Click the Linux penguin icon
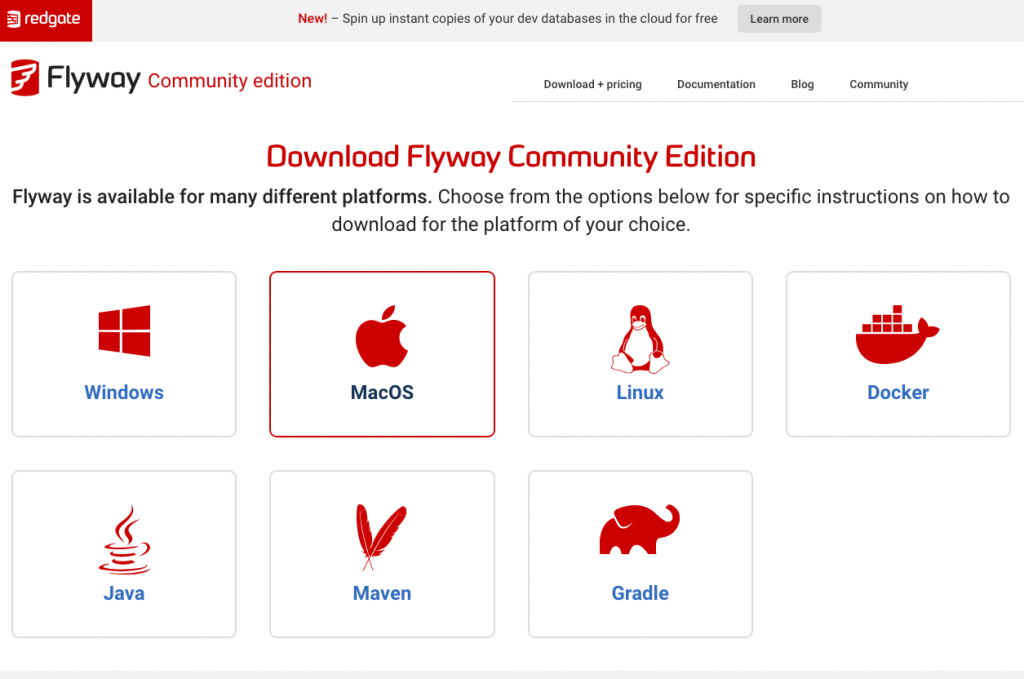 tap(640, 338)
